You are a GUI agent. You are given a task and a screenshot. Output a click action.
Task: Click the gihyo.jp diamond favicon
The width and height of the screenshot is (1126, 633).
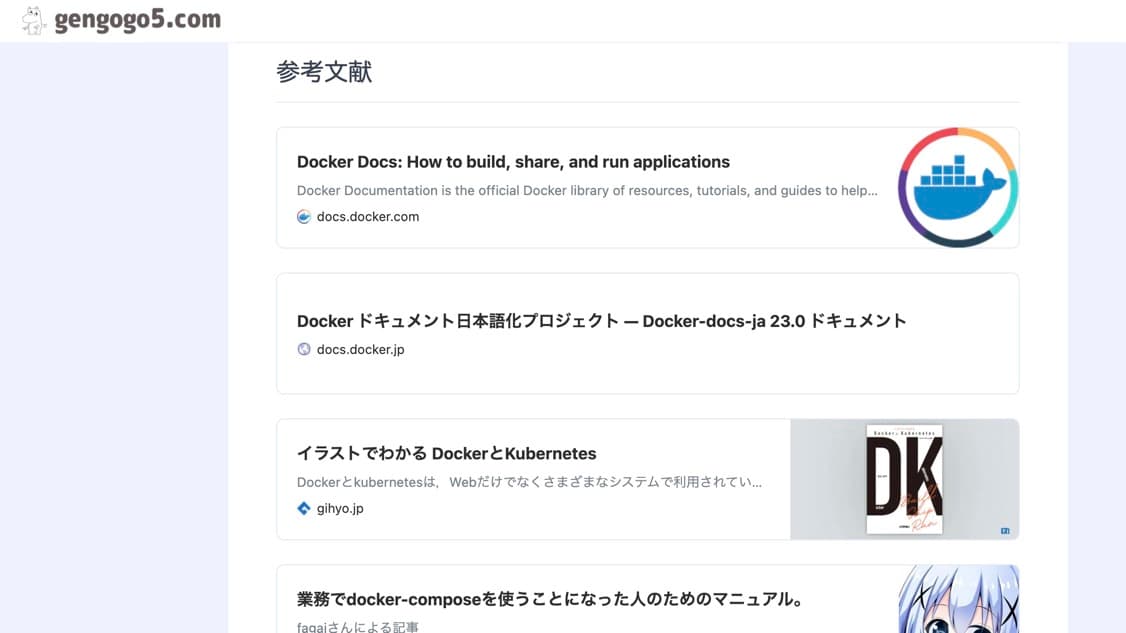(304, 509)
